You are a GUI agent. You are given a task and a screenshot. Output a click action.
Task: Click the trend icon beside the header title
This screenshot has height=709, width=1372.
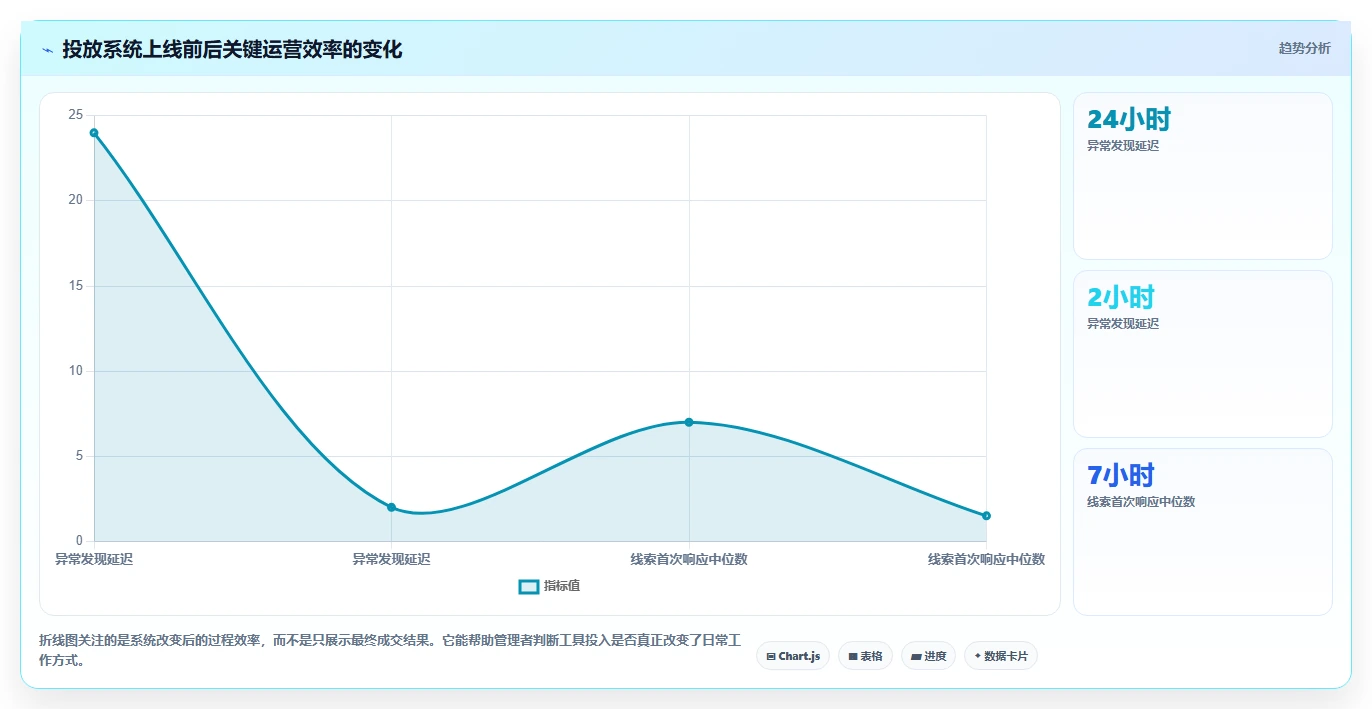coord(48,49)
